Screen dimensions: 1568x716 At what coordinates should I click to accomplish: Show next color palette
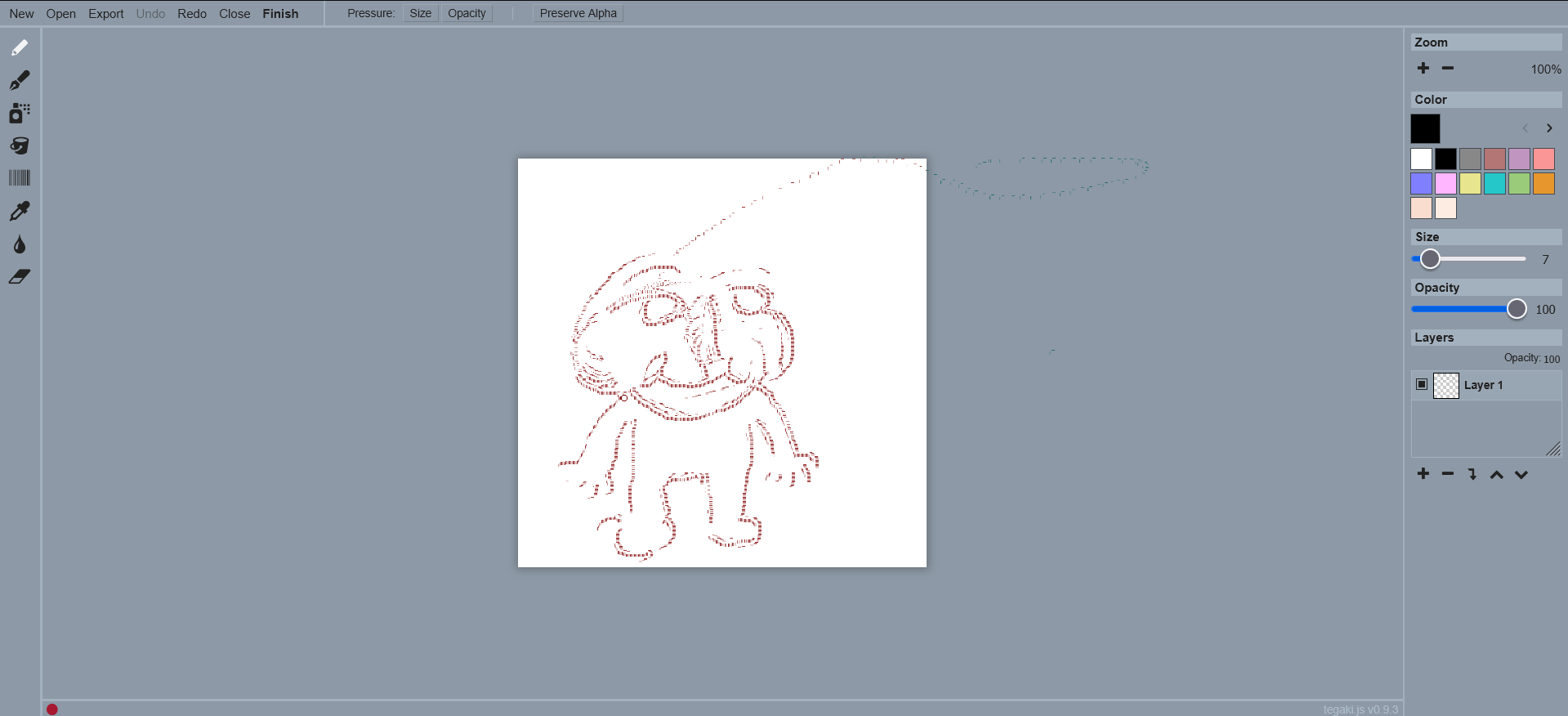(1549, 128)
